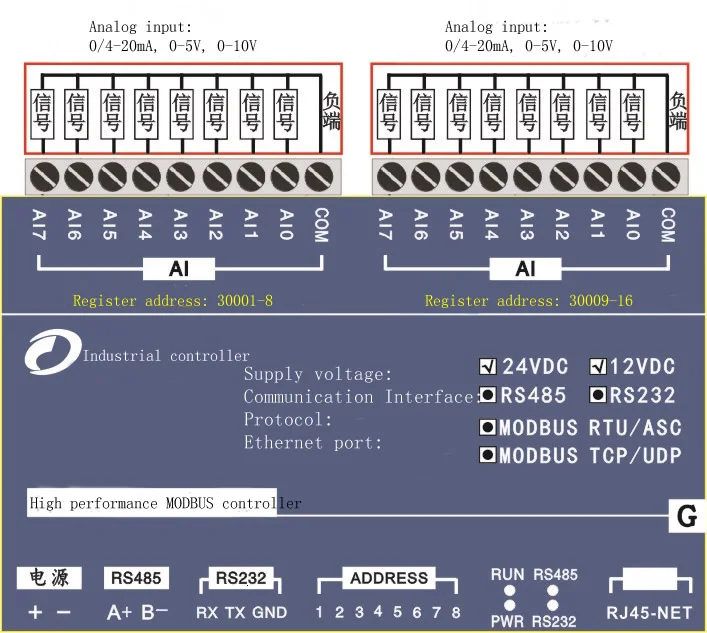Click the 信号 box above AI7 in the 30009-16 block

click(389, 115)
